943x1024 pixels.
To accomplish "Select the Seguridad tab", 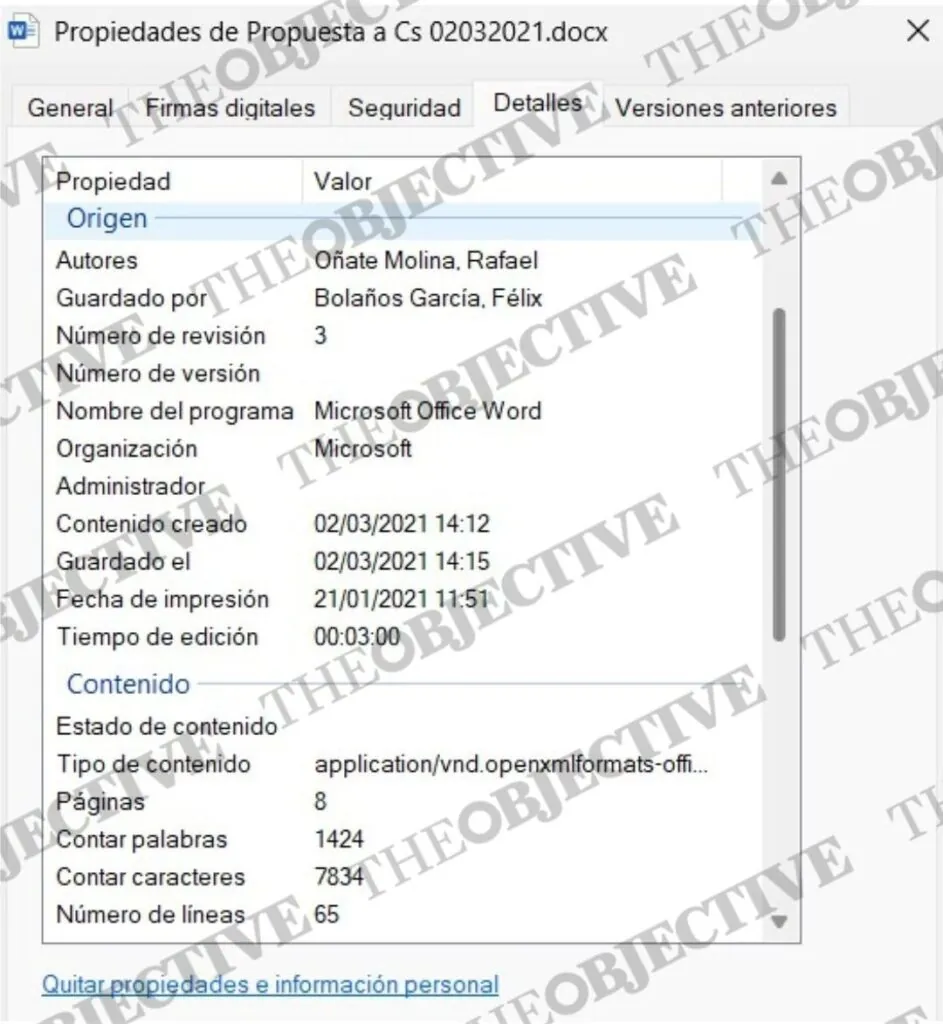I will pyautogui.click(x=404, y=108).
